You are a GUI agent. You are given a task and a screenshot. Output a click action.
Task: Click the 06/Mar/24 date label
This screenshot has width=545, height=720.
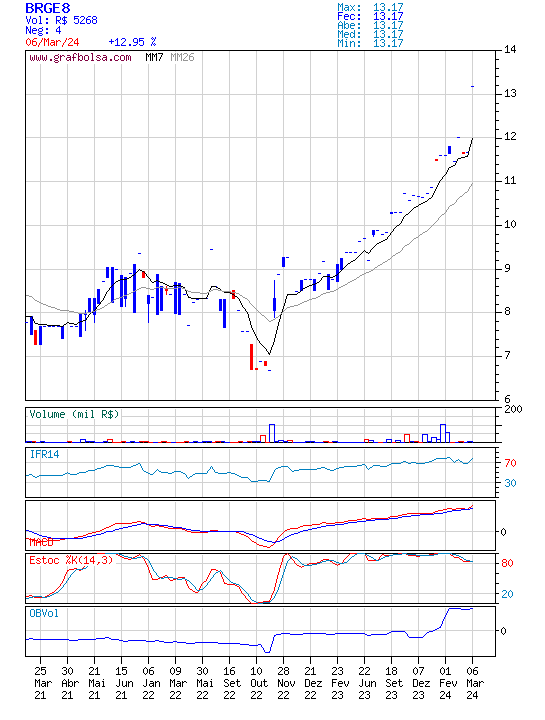pyautogui.click(x=52, y=42)
